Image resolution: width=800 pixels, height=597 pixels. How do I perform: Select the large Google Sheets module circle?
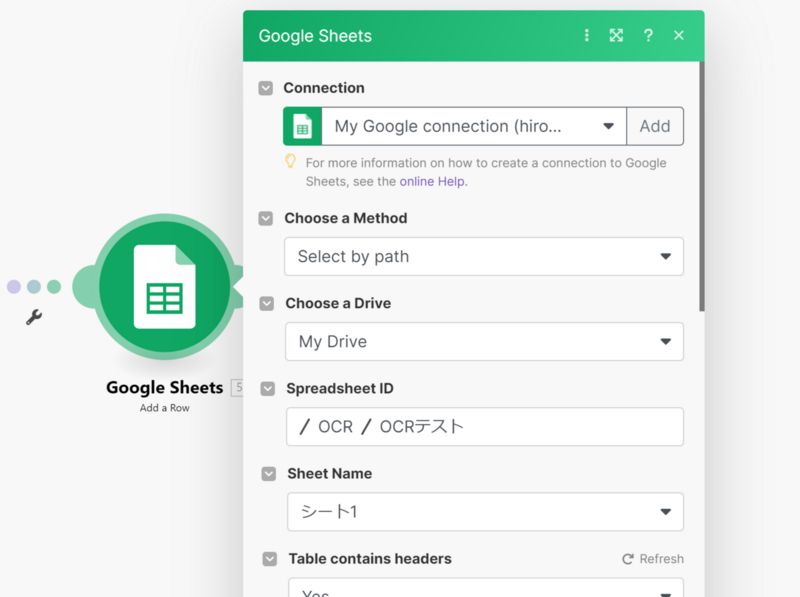click(x=164, y=287)
